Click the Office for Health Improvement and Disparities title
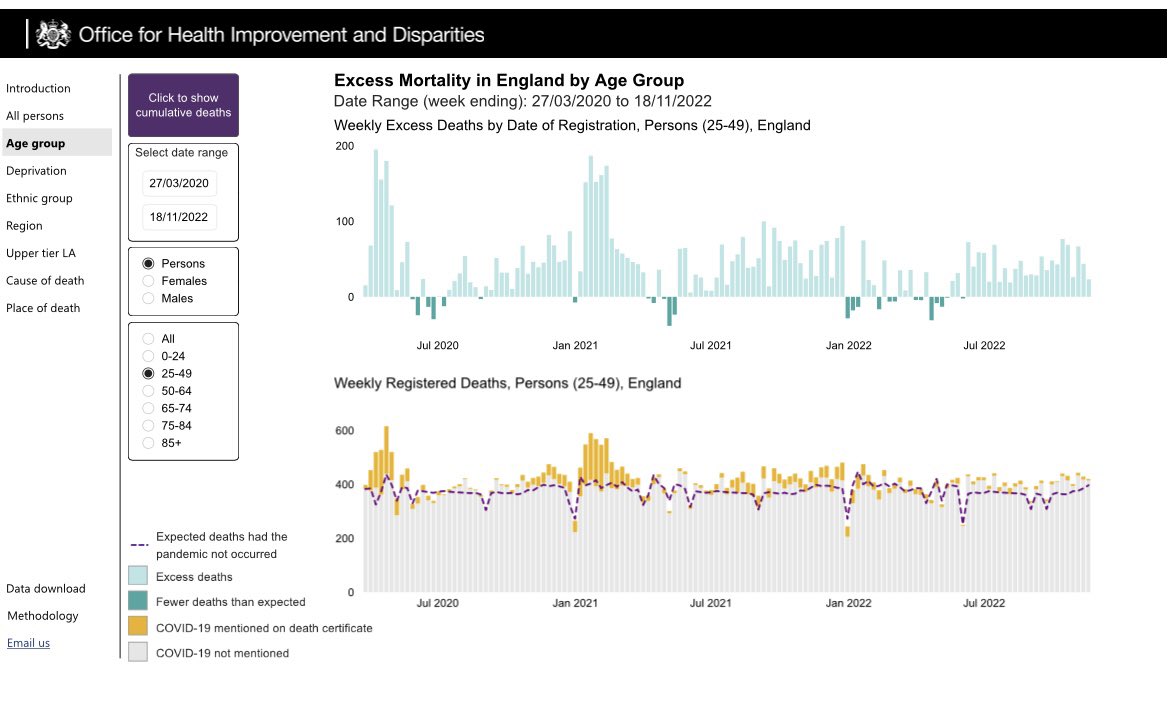The width and height of the screenshot is (1170, 720). tap(281, 35)
